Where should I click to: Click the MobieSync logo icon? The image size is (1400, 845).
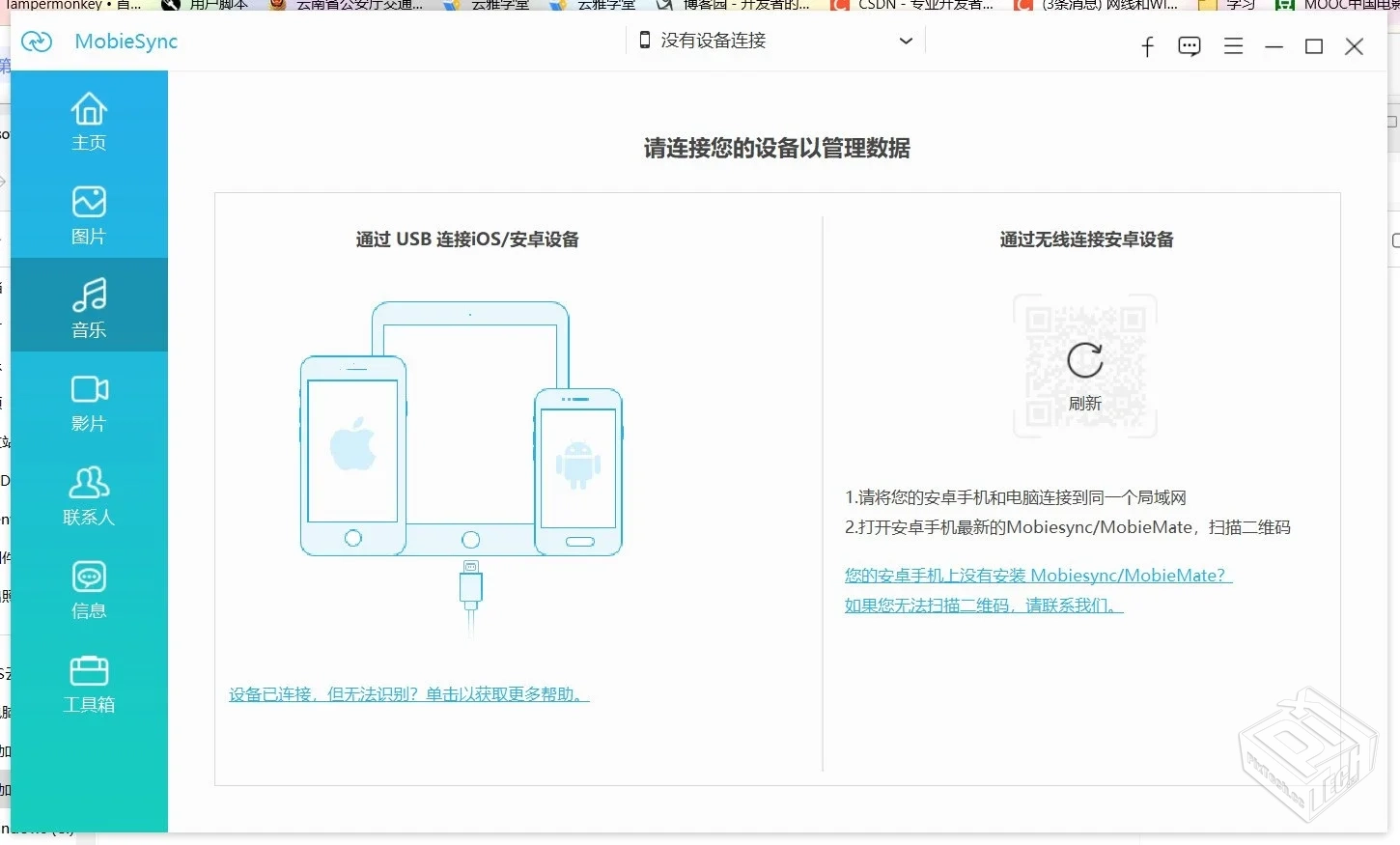[x=37, y=42]
